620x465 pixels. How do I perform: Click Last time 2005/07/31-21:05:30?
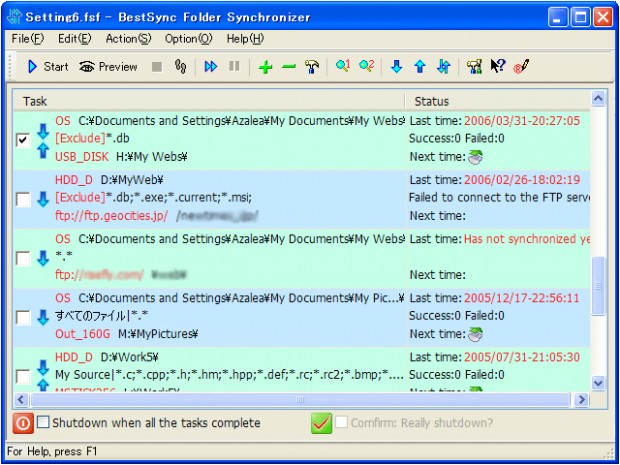[x=495, y=357]
